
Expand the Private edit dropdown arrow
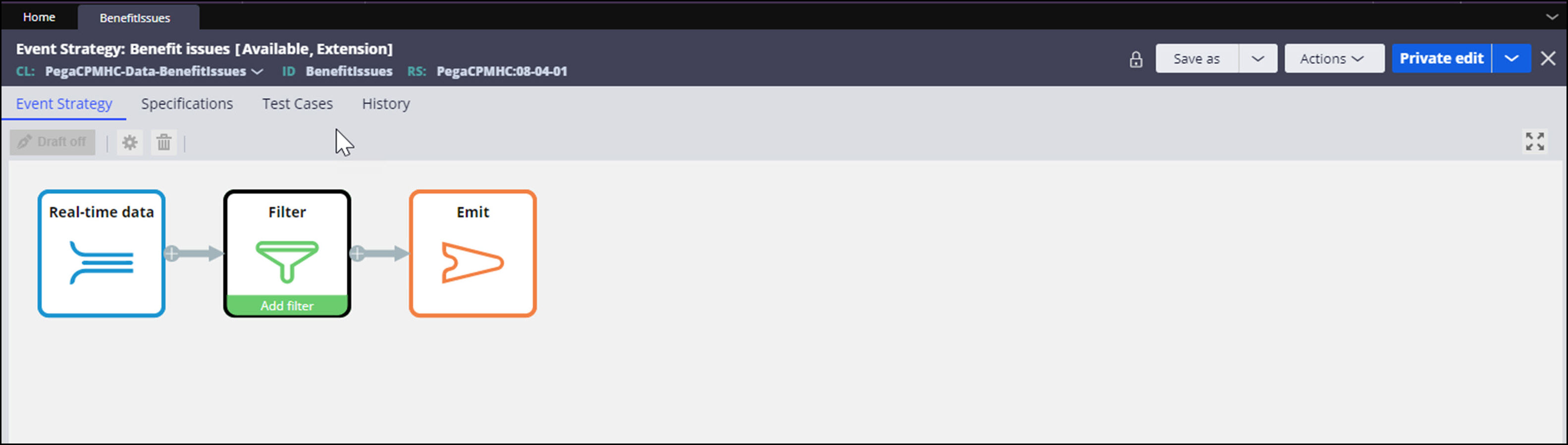pos(1511,59)
